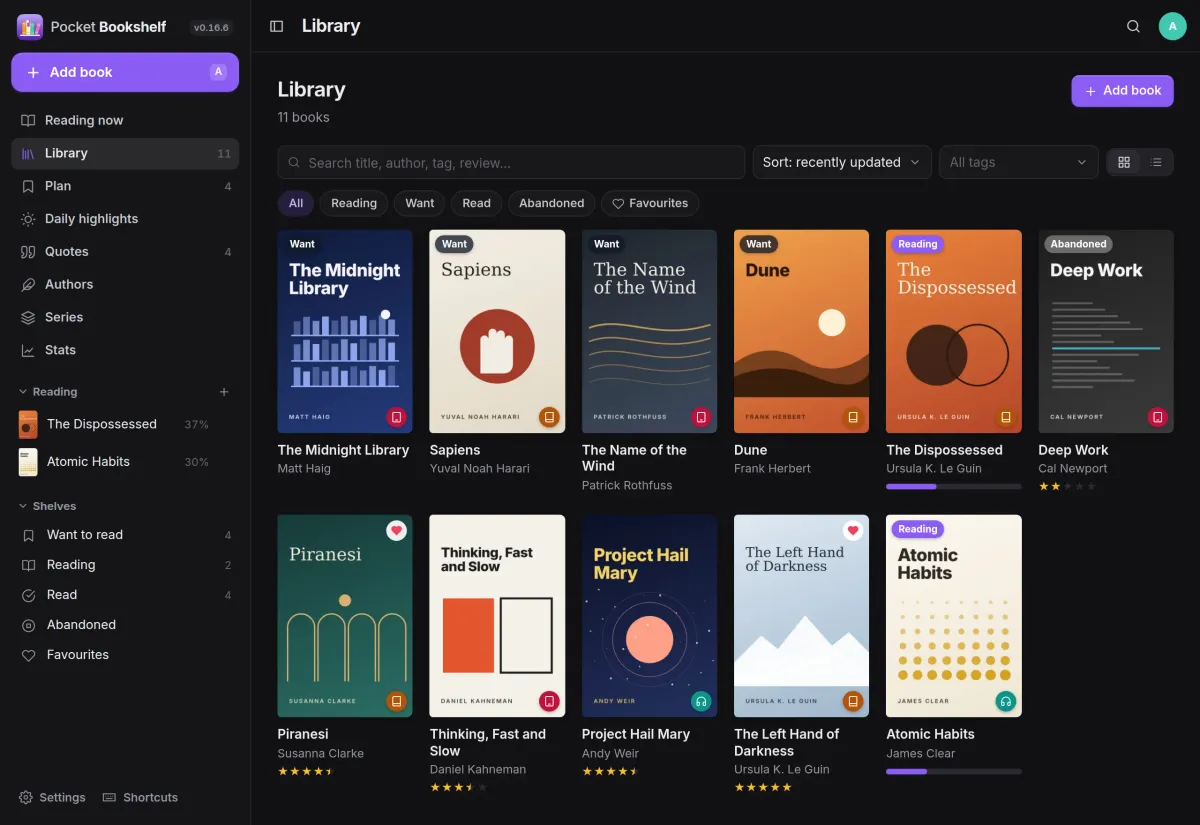Open the Want to read shelf

[x=125, y=535]
